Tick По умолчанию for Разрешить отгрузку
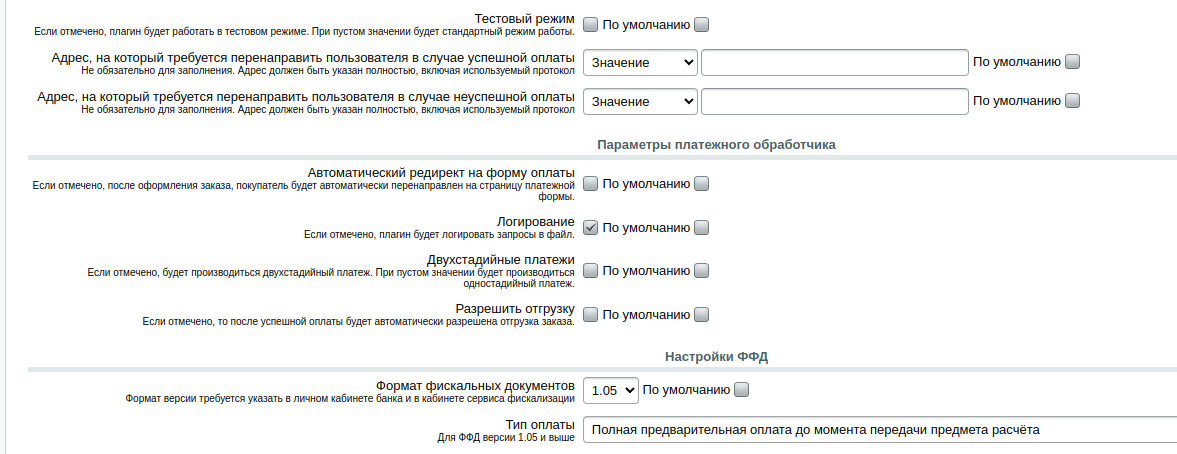This screenshot has width=1177, height=454. point(701,315)
